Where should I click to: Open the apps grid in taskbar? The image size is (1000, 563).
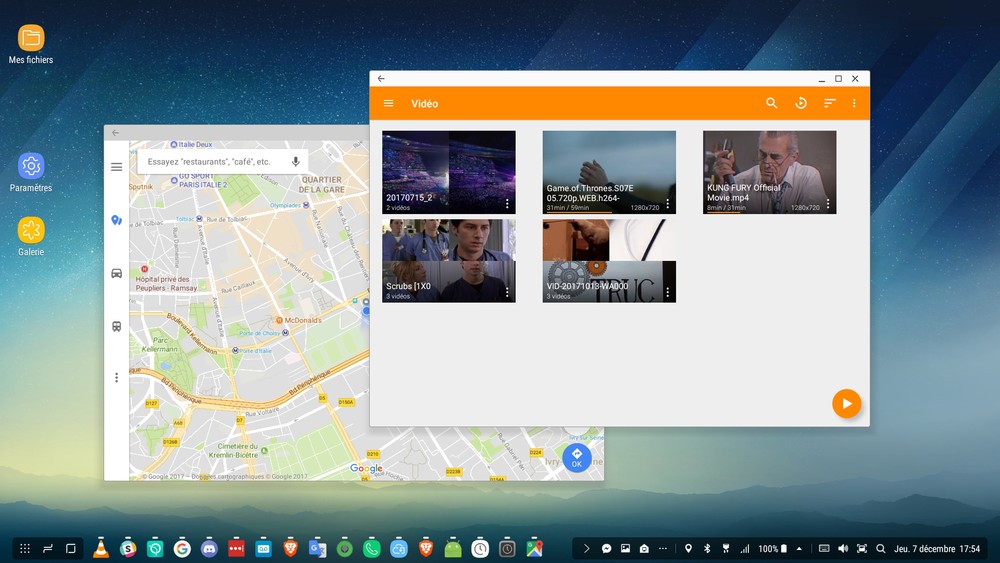point(25,548)
